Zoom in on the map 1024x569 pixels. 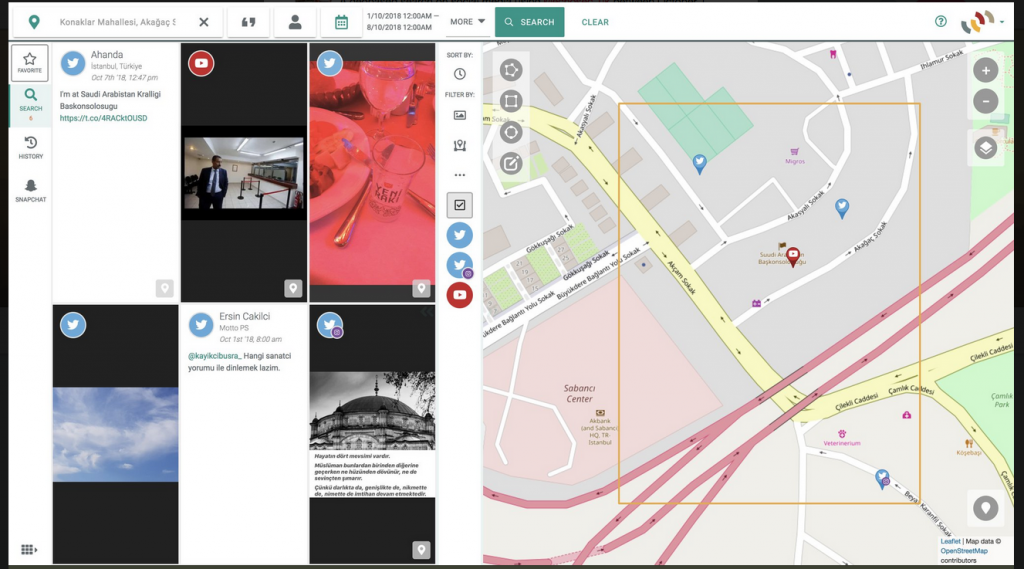(x=985, y=70)
